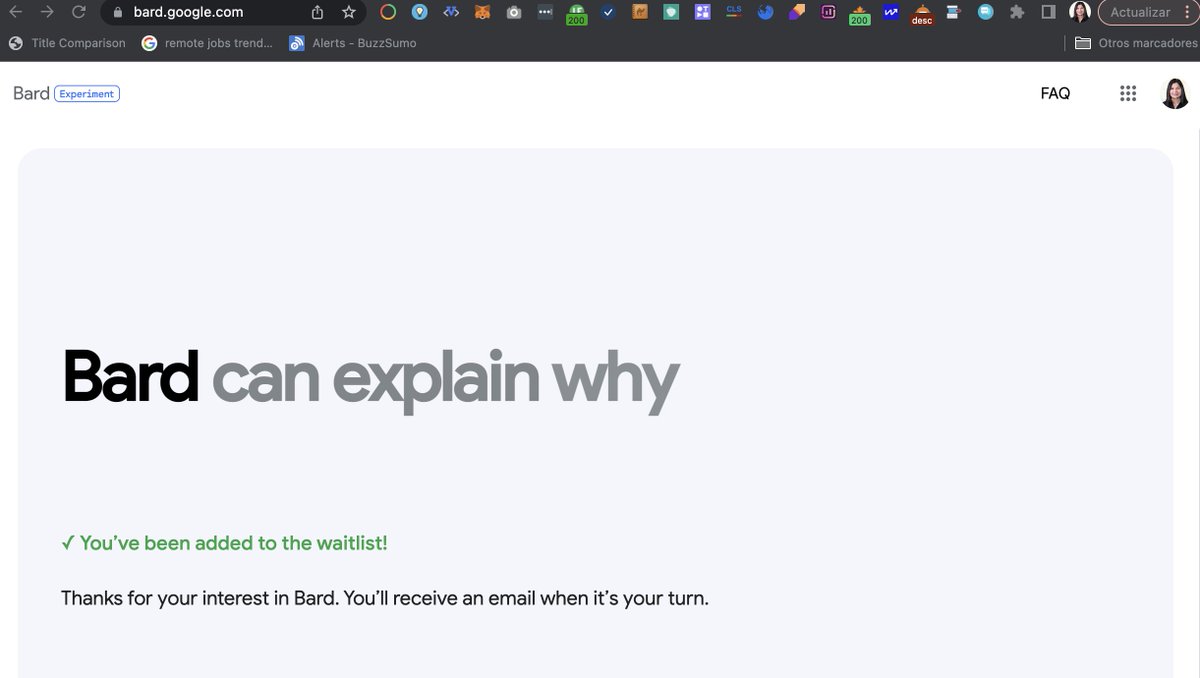Open the teal shield extension
Image resolution: width=1200 pixels, height=678 pixels.
point(671,13)
